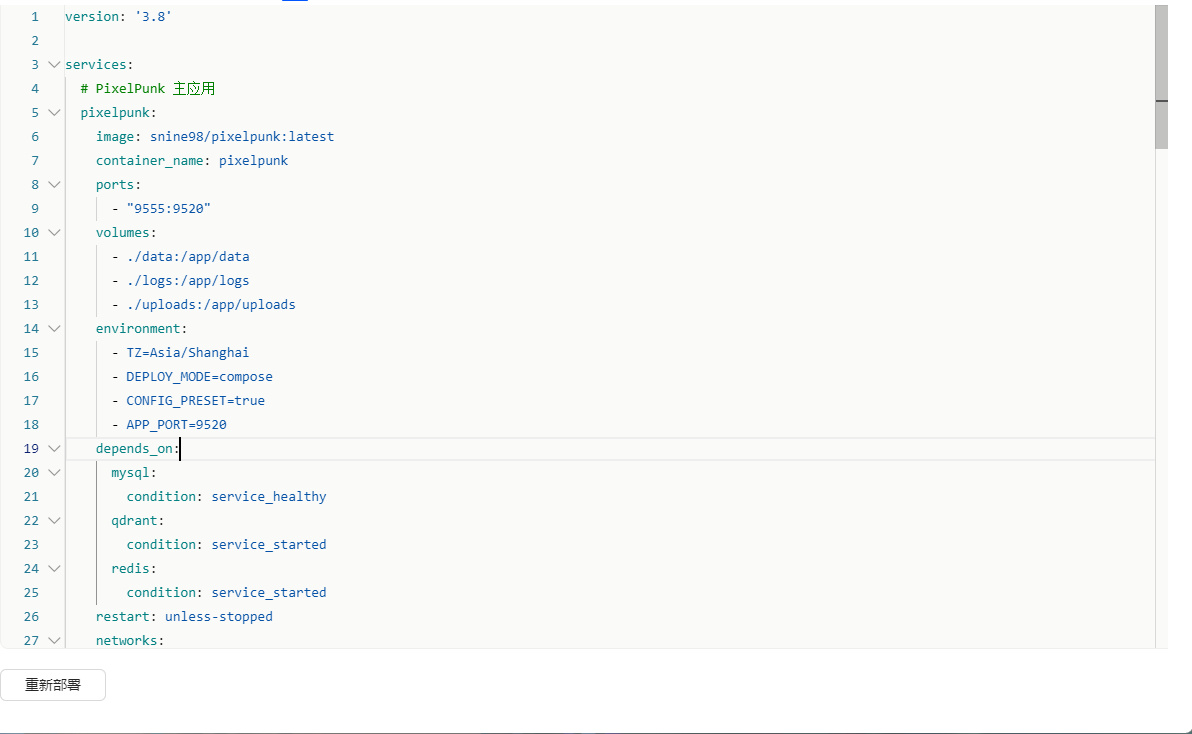The image size is (1192, 734).
Task: Click the editor vertical scrollbar thumb
Action: click(1161, 75)
